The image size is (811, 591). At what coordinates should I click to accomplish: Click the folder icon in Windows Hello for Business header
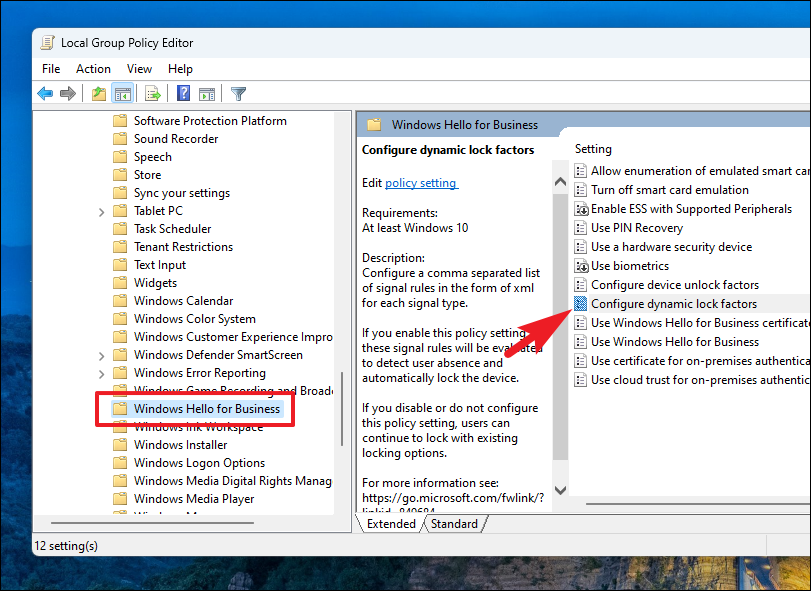point(374,125)
